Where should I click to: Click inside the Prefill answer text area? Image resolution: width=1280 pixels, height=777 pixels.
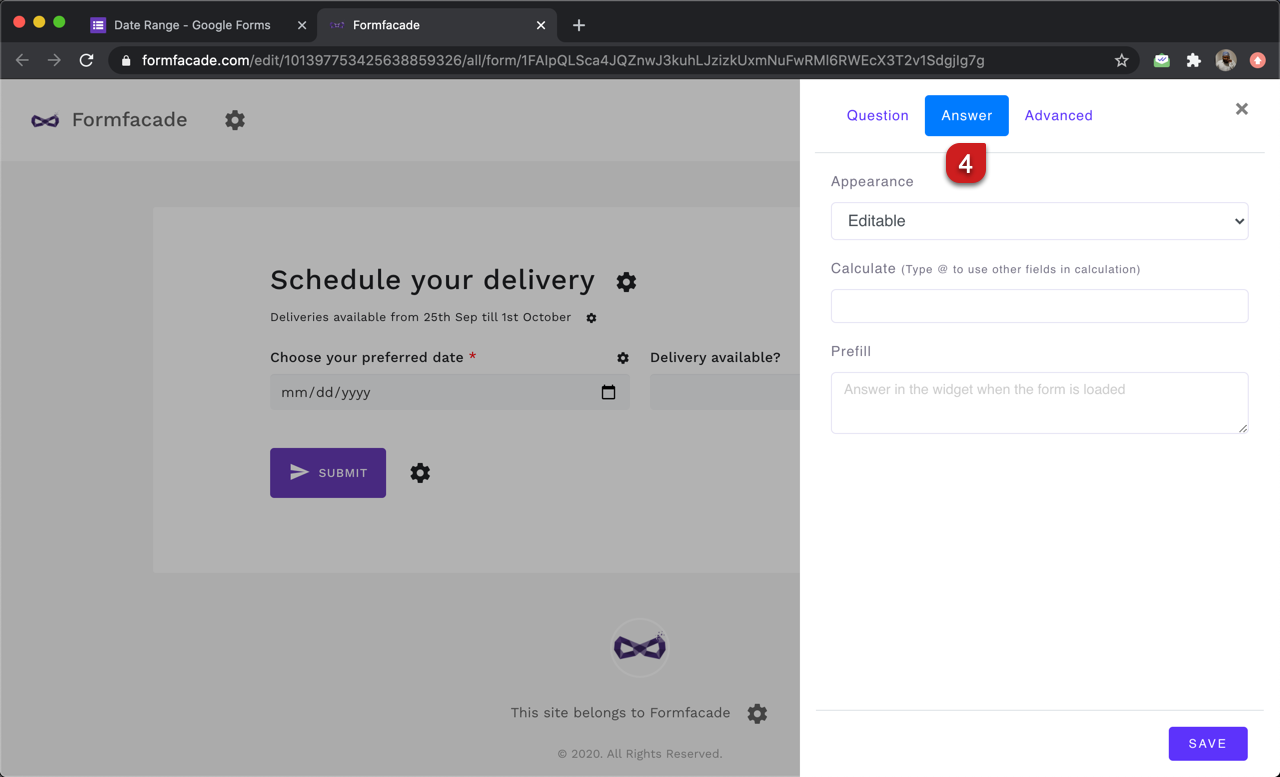(x=1039, y=402)
